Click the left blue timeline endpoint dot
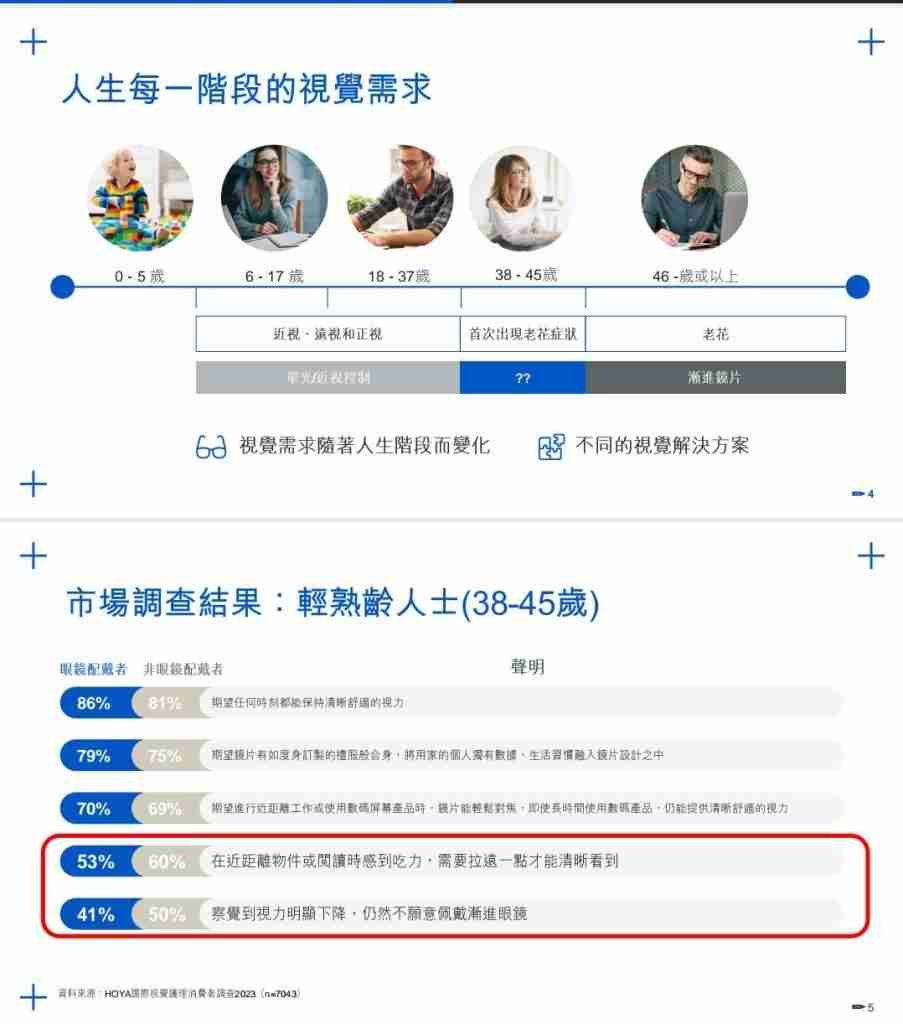This screenshot has width=903, height=1024. tap(63, 287)
